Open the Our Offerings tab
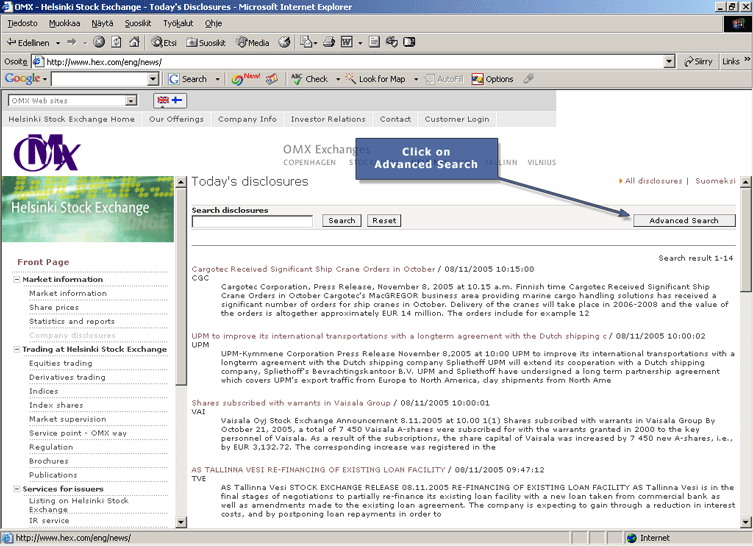The width and height of the screenshot is (753, 547). (x=176, y=119)
